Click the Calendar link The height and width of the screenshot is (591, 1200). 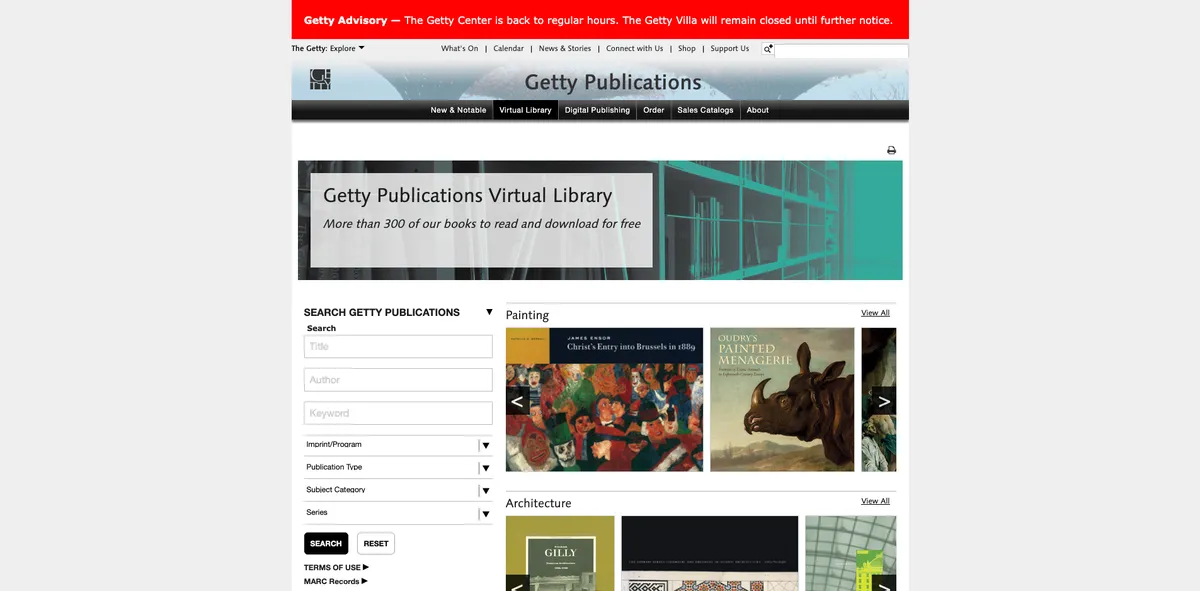508,48
